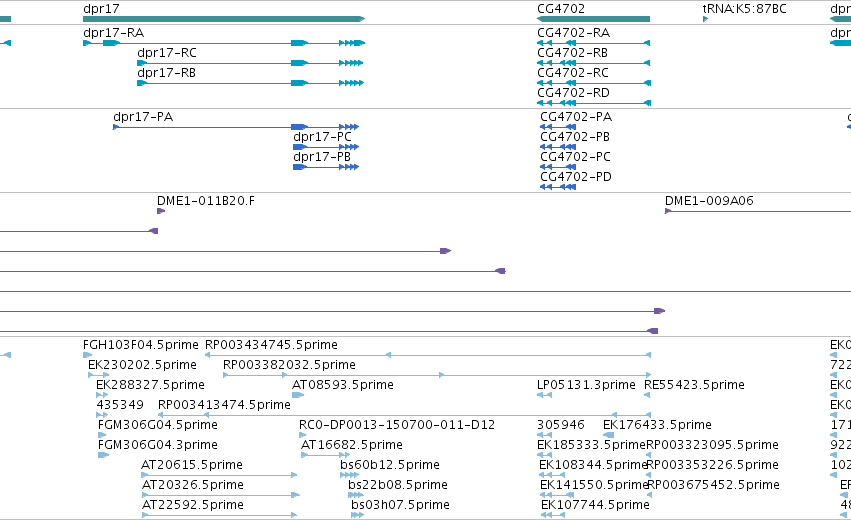Click RC0-DP0013-150700-011-D12 feature
Viewport: 851px width, 520px height.
(302, 435)
